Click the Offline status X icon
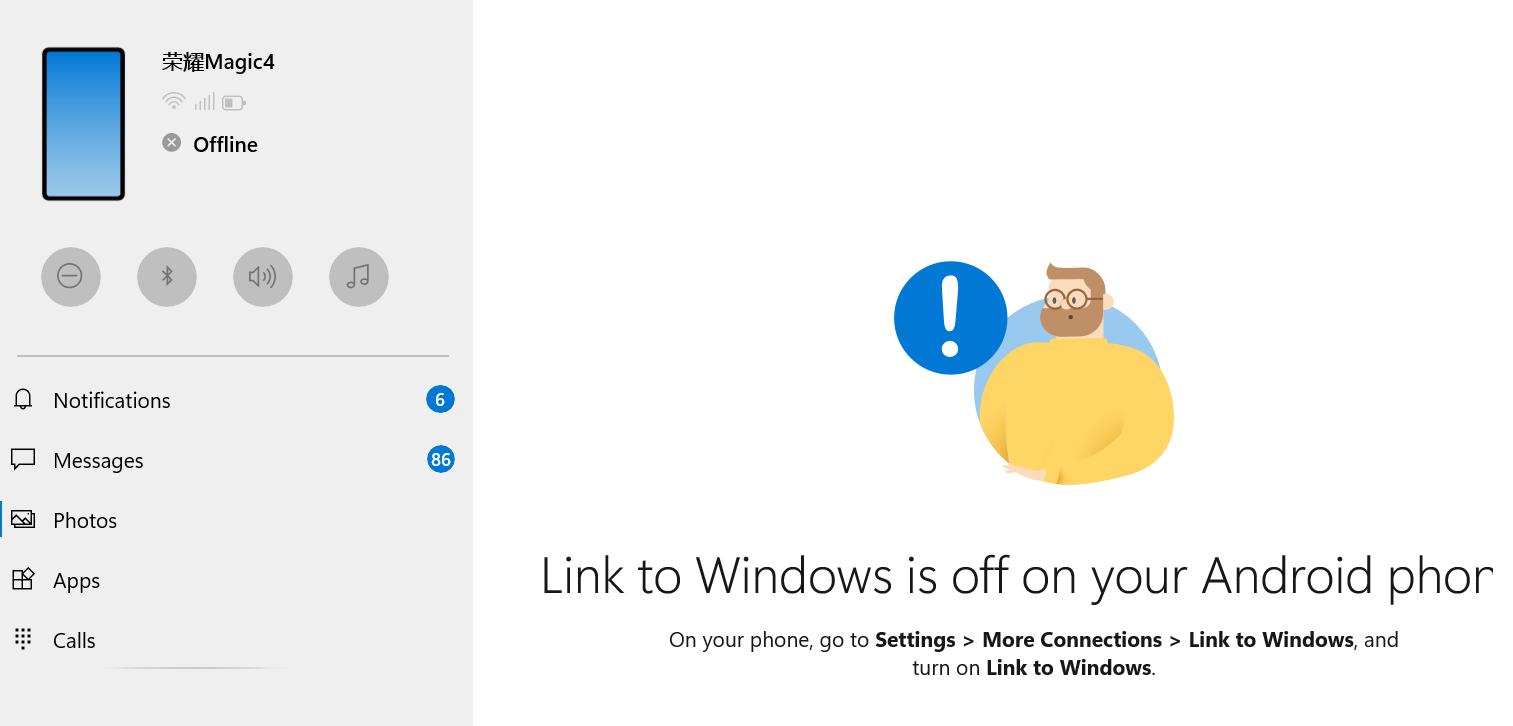The width and height of the screenshot is (1513, 726). [x=172, y=143]
